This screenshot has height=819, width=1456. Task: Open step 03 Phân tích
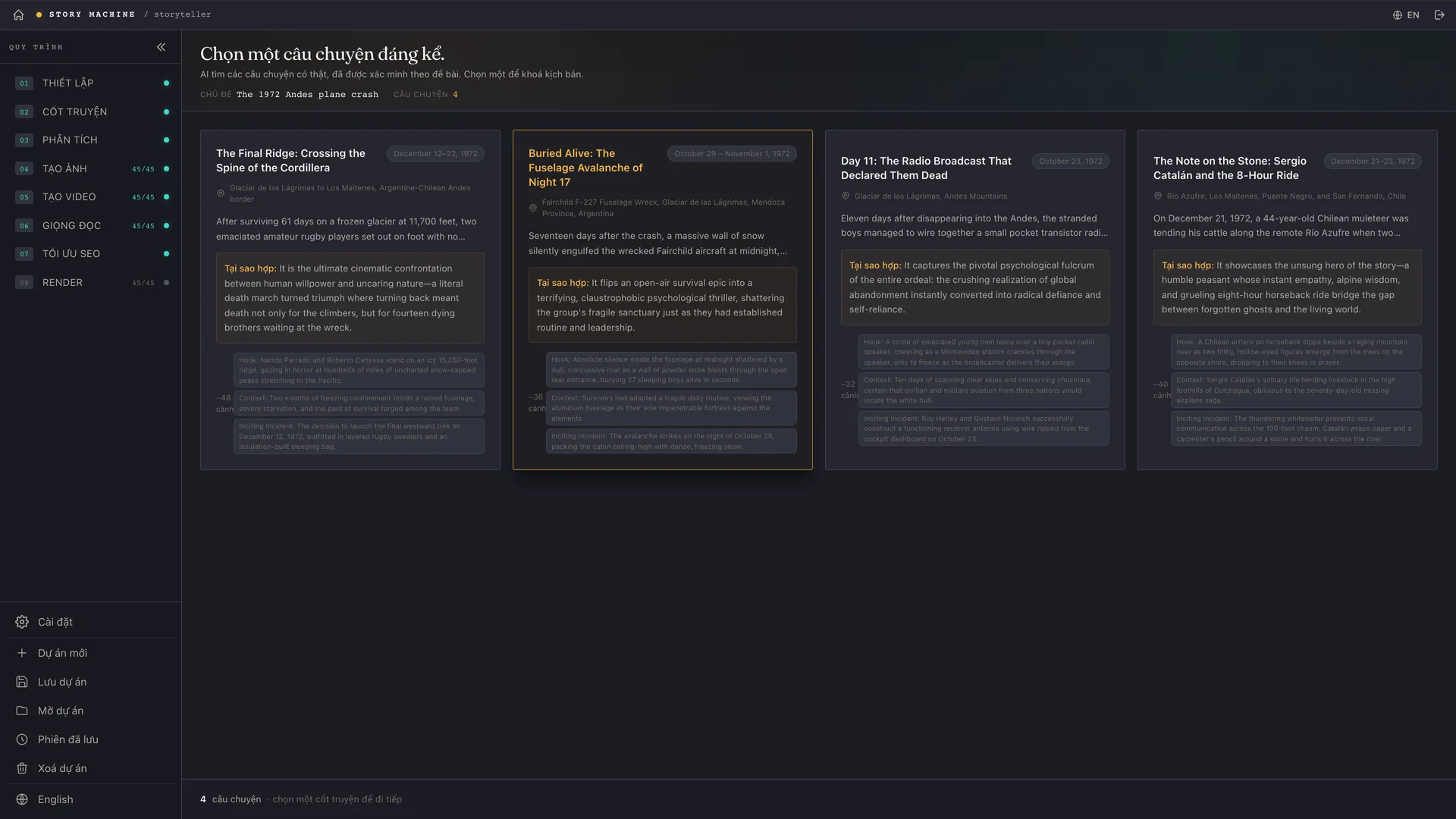click(91, 140)
